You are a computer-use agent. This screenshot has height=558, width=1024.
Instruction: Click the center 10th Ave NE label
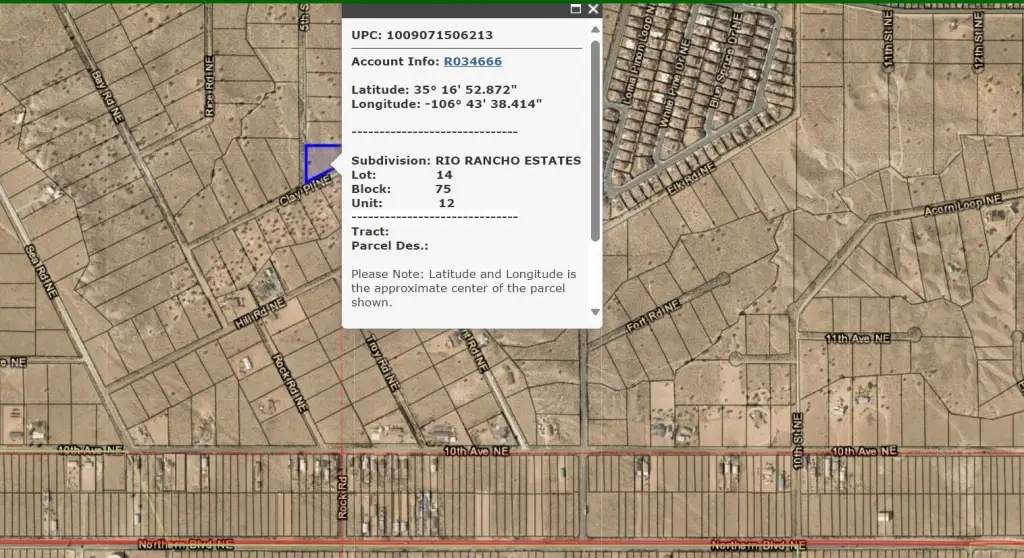click(476, 452)
